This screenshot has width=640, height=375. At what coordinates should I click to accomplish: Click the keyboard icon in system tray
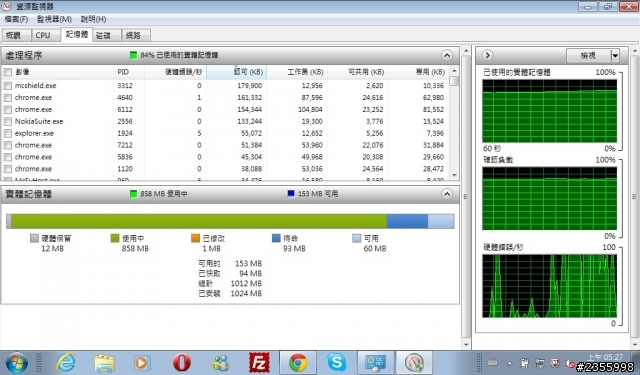(493, 362)
